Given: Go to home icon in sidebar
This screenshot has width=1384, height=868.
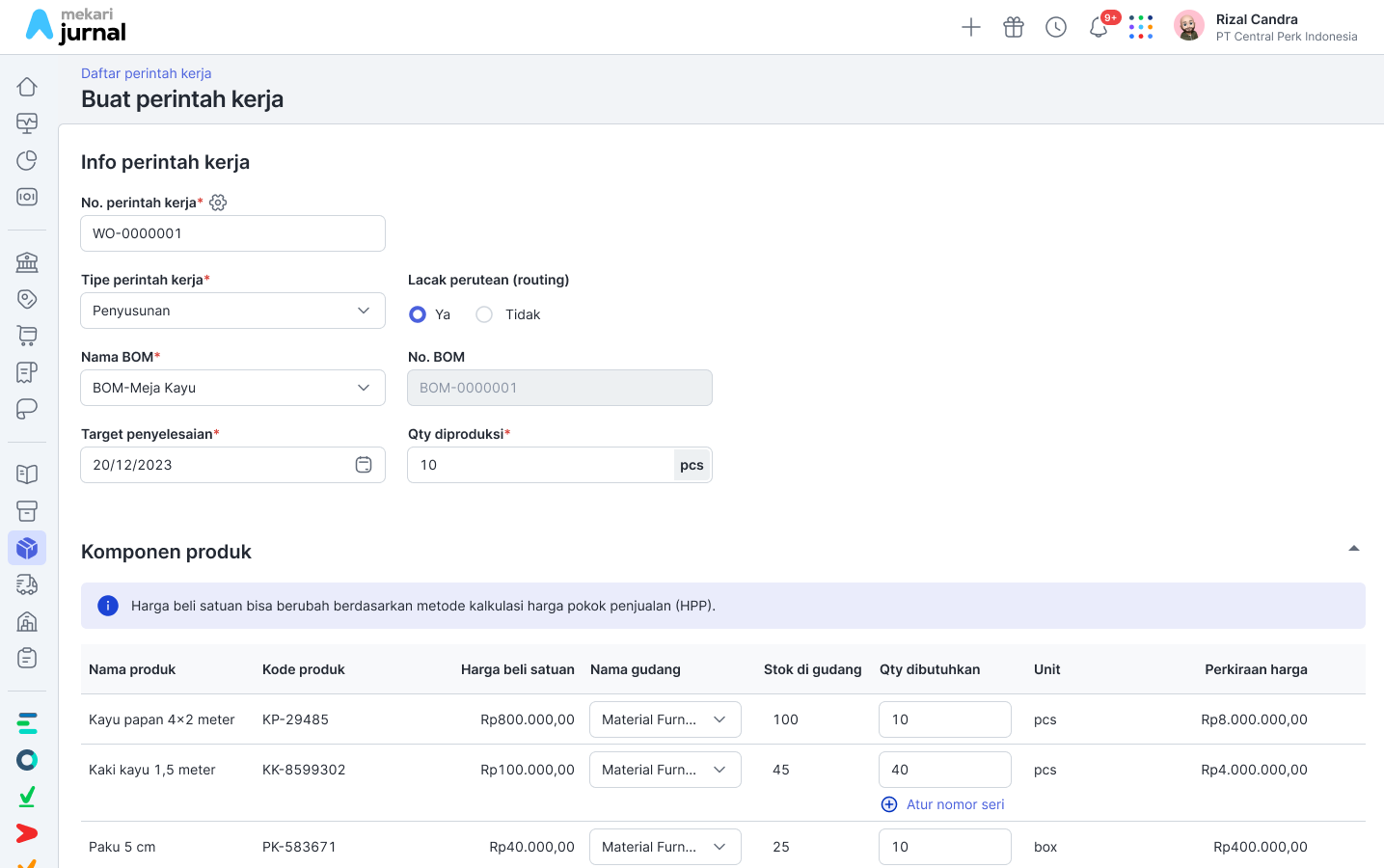Looking at the screenshot, I should [x=27, y=87].
